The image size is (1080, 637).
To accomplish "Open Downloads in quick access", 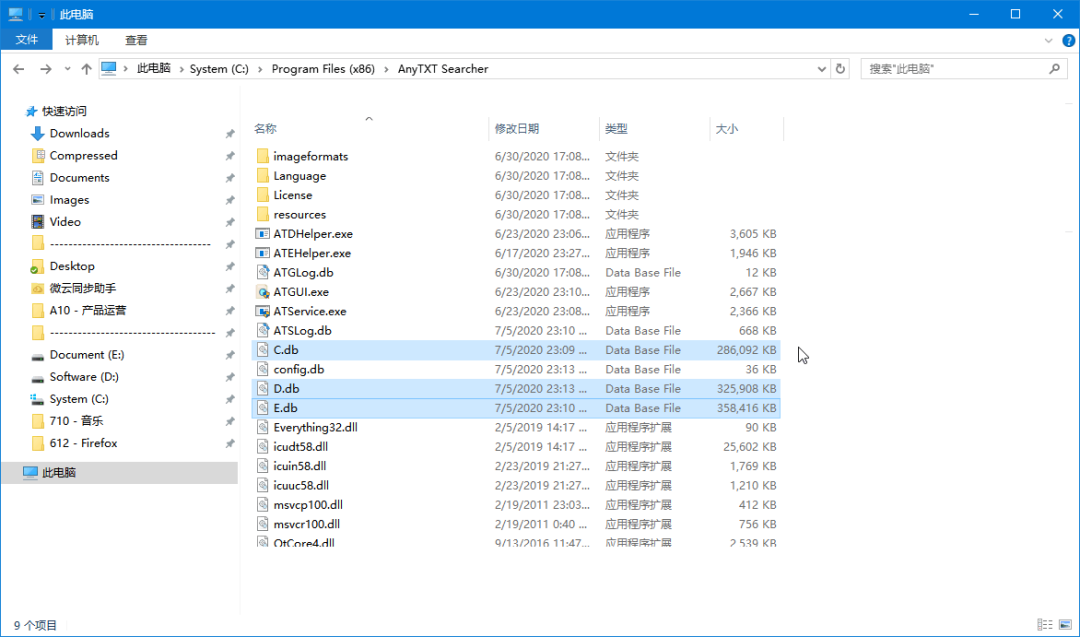I will click(79, 134).
